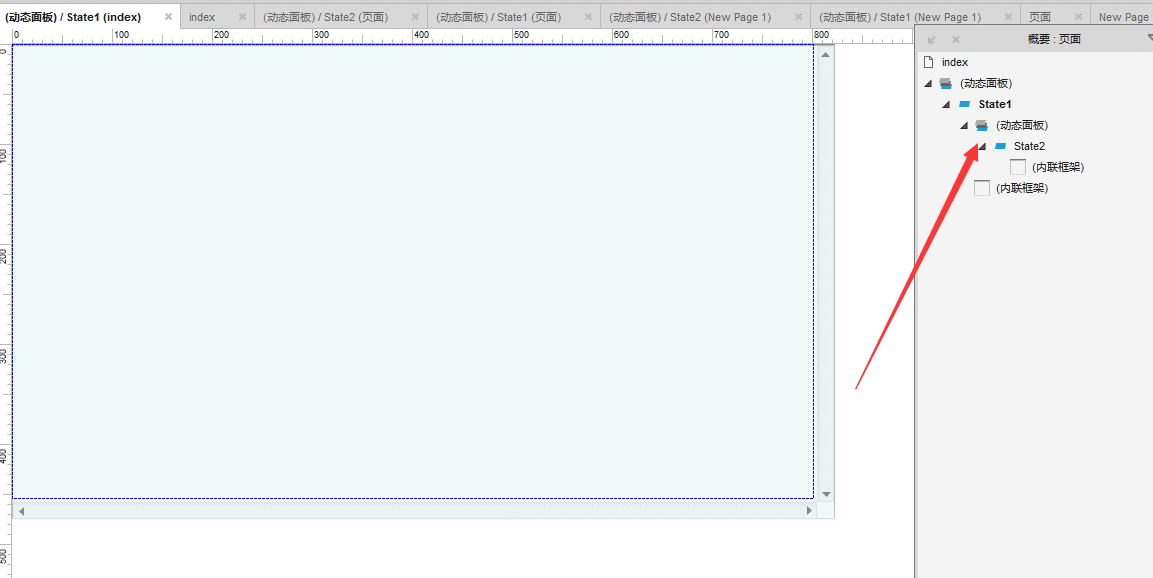Select the (内联框架) label under State2
The image size is (1153, 578).
coord(1058,168)
